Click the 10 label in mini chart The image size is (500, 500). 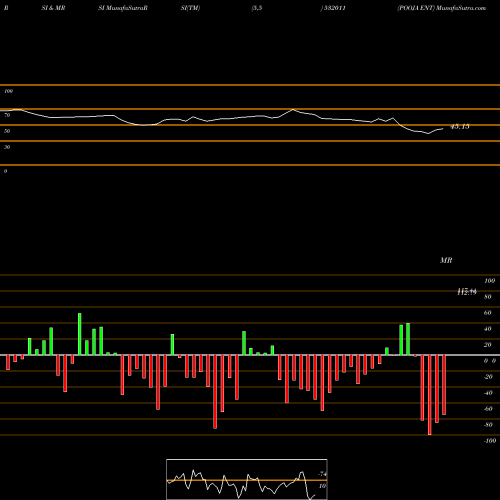coord(322,486)
